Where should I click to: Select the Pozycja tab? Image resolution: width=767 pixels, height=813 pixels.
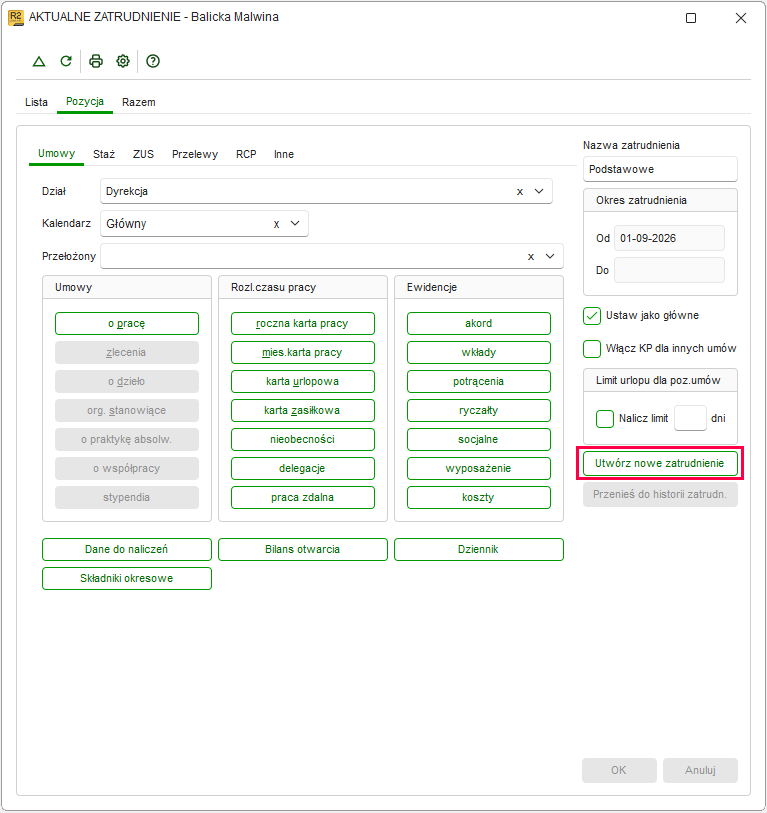pos(85,102)
